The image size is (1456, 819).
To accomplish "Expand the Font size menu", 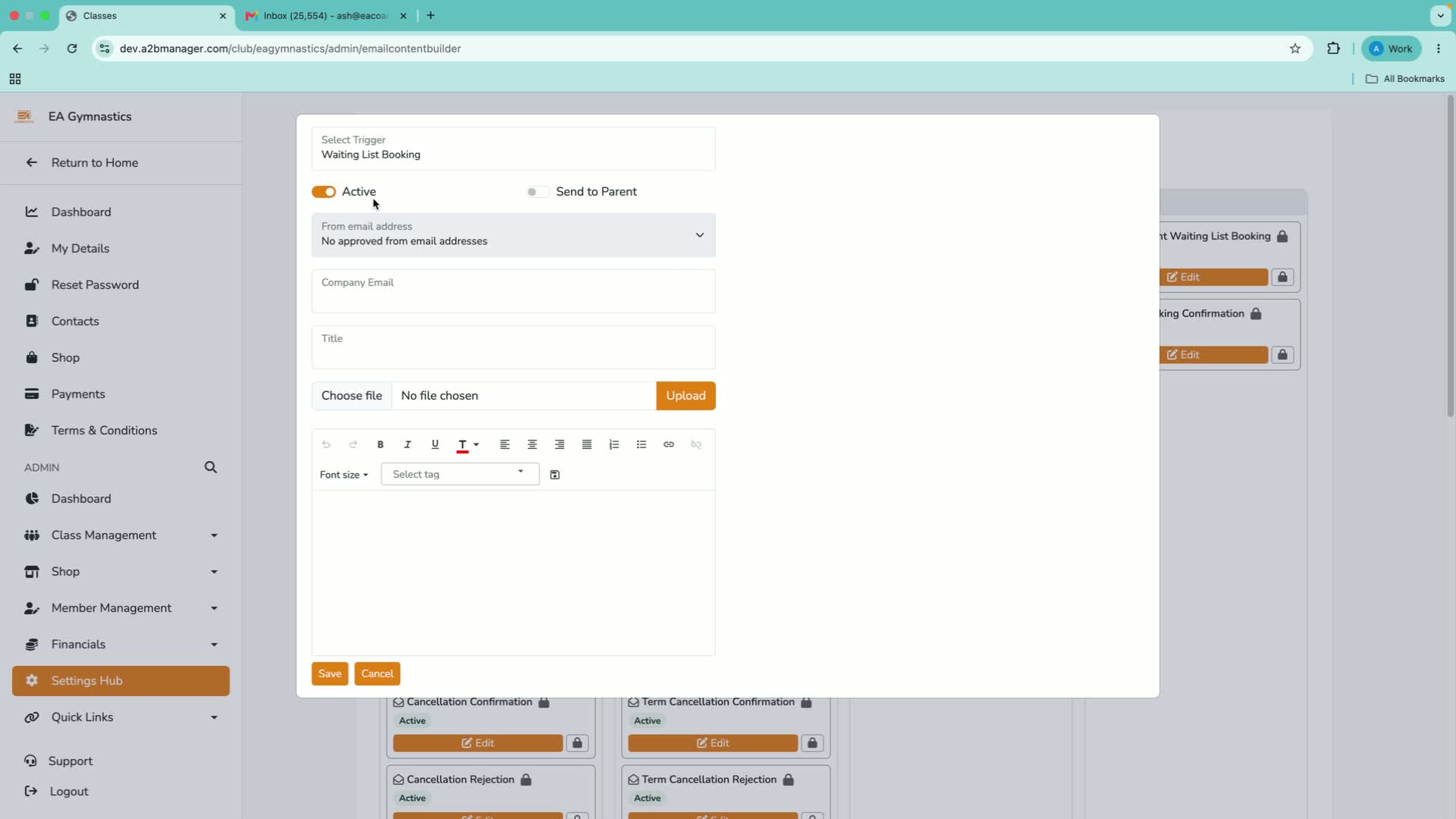I will pos(344,475).
